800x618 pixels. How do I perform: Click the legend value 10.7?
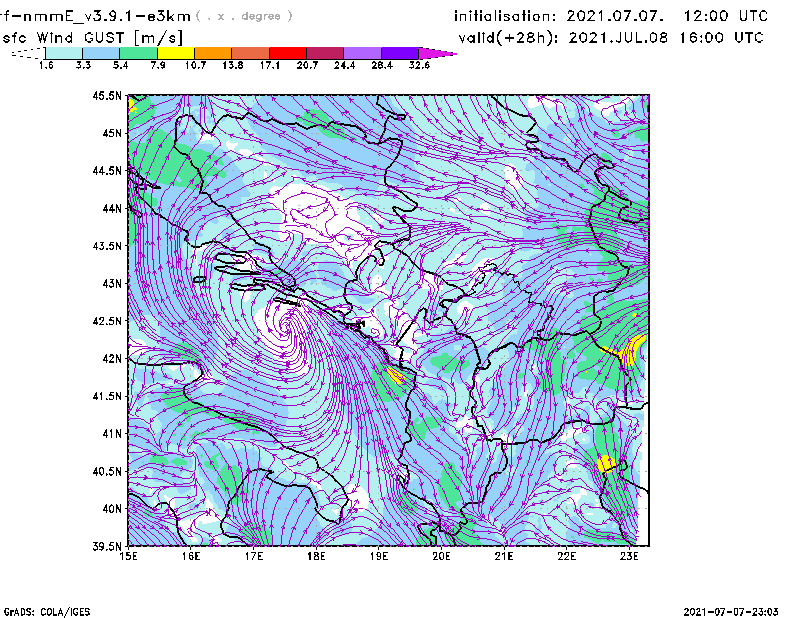[195, 65]
